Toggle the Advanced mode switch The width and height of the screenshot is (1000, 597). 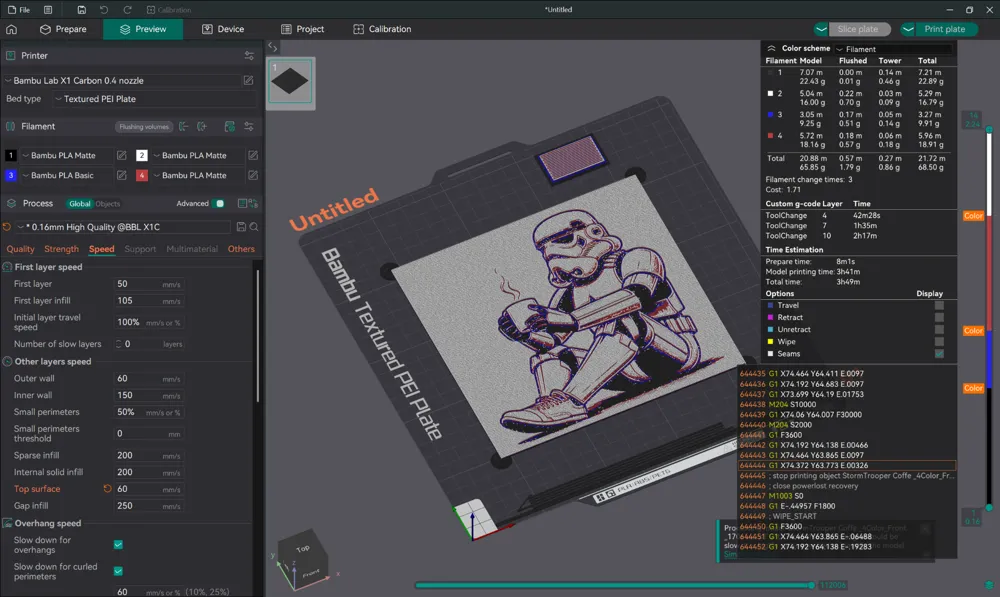219,203
